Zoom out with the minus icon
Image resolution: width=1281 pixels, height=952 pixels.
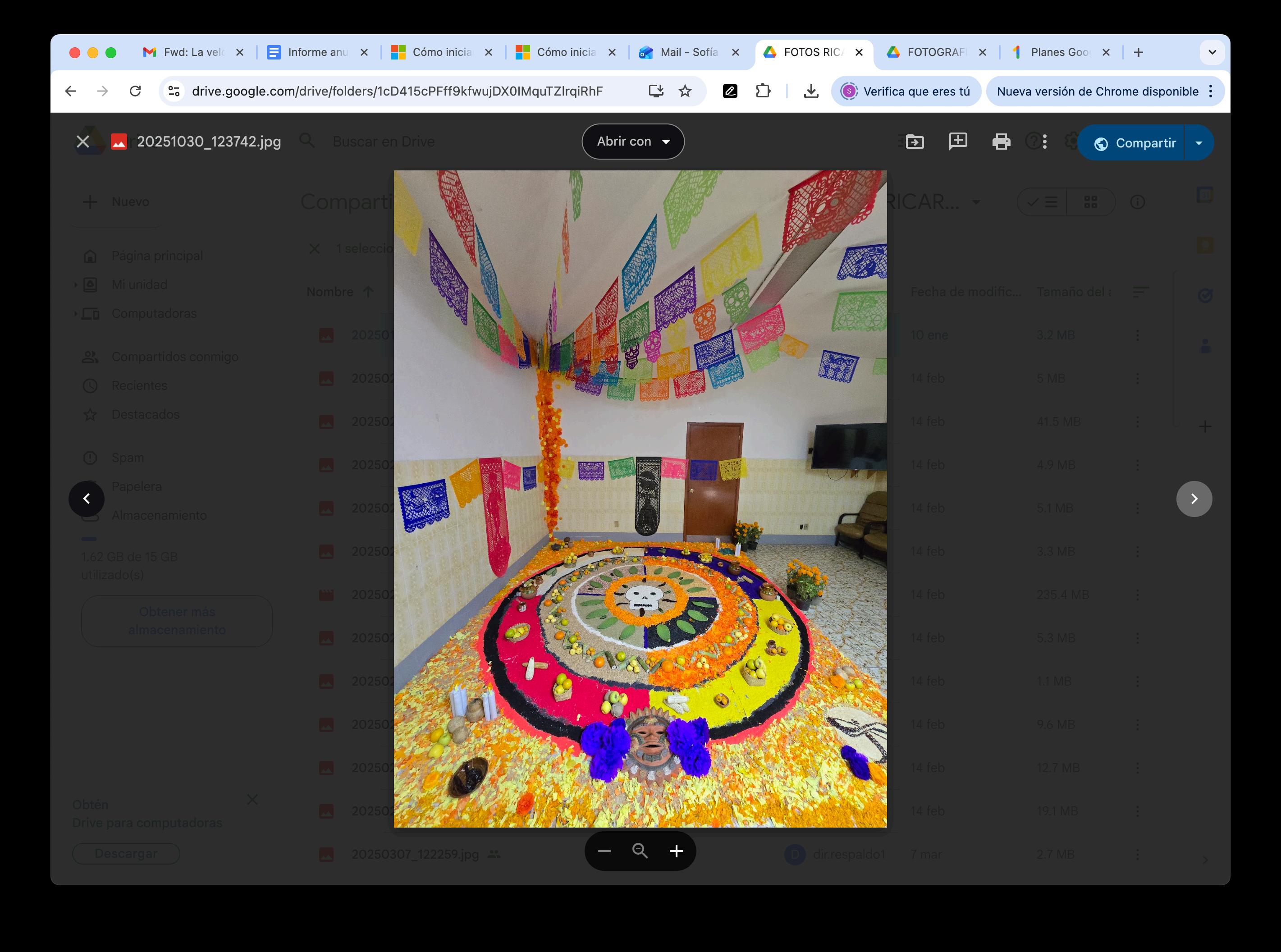[604, 851]
